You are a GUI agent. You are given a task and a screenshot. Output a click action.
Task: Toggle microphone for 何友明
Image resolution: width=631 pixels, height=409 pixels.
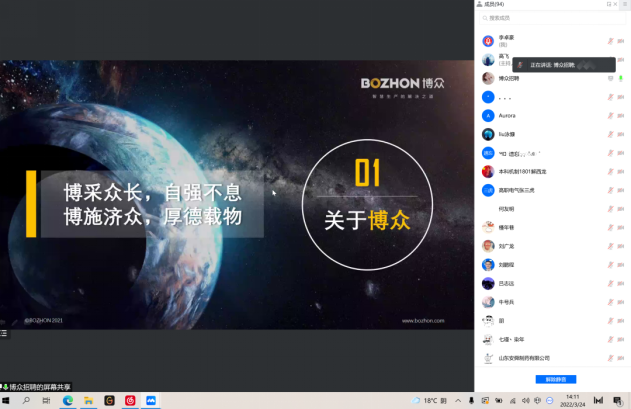610,209
